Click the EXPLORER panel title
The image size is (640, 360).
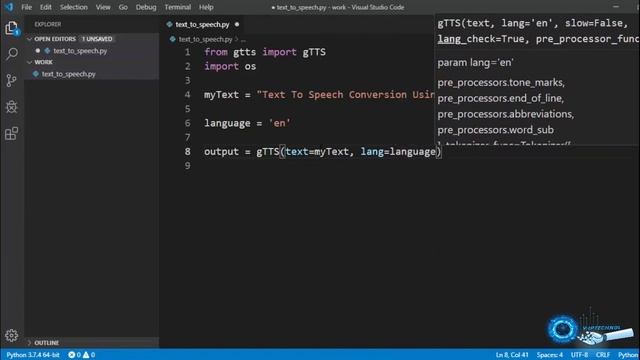48,24
